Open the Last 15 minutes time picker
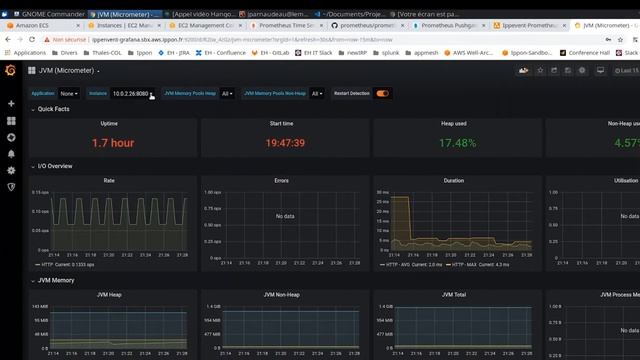The height and width of the screenshot is (360, 640). click(627, 71)
